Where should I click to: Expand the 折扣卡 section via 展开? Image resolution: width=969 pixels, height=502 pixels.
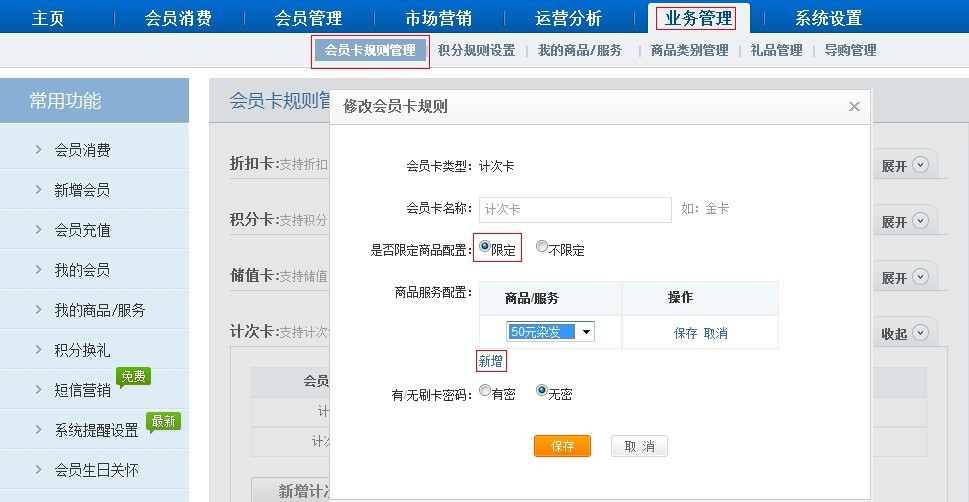coord(904,166)
